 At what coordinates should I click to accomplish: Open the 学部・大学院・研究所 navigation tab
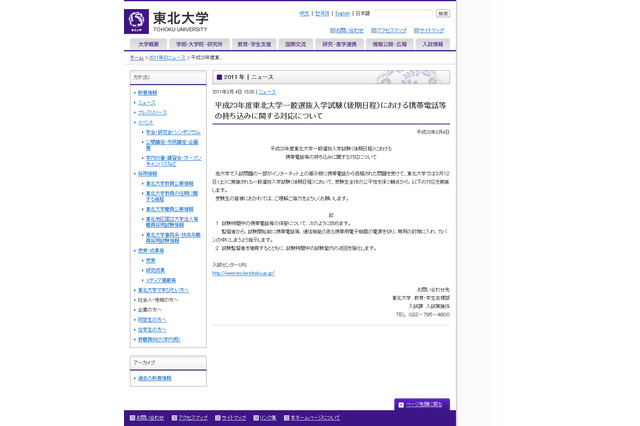pos(199,44)
